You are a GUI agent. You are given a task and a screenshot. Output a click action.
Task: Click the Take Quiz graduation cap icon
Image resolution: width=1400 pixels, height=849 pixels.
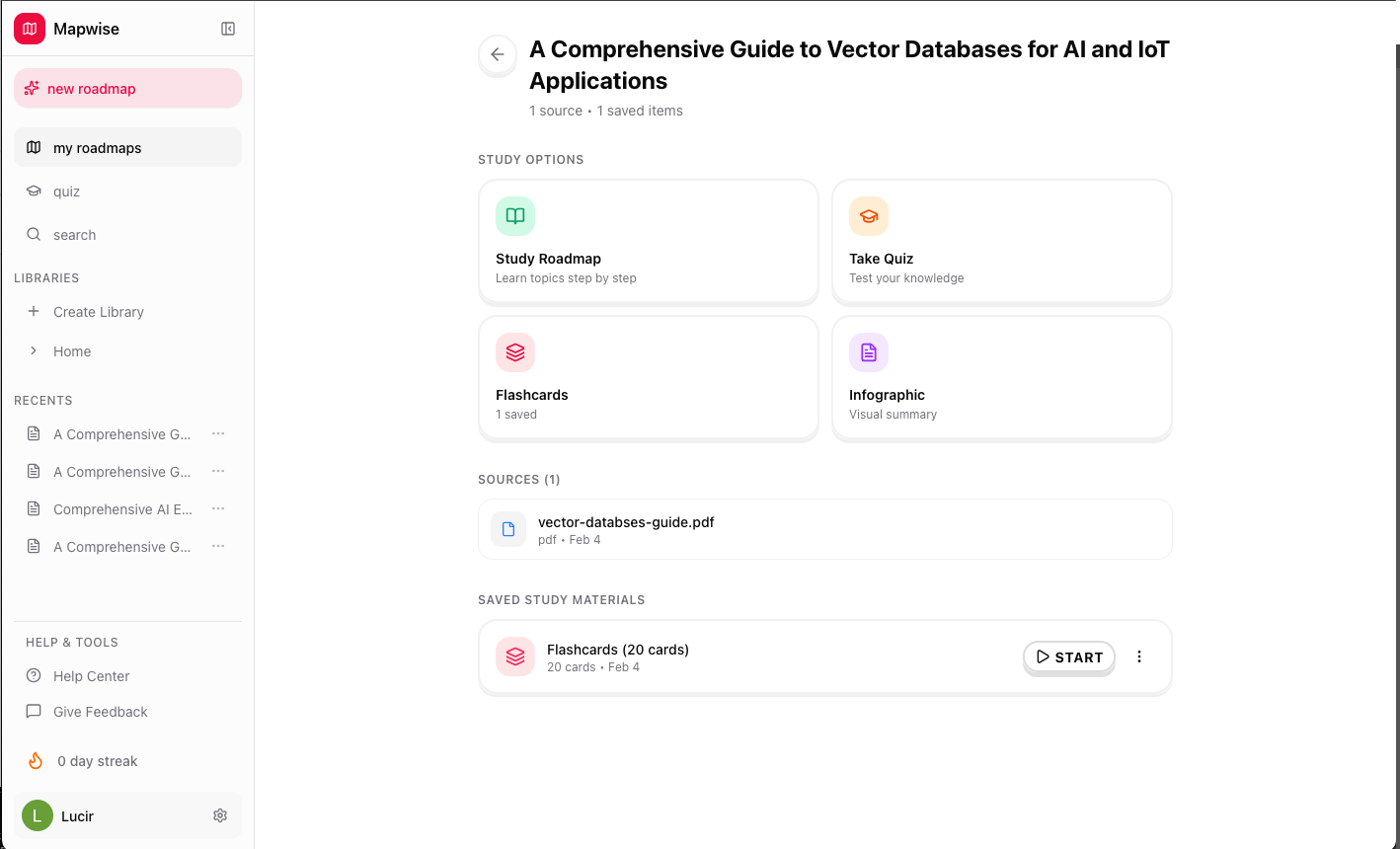click(x=869, y=216)
